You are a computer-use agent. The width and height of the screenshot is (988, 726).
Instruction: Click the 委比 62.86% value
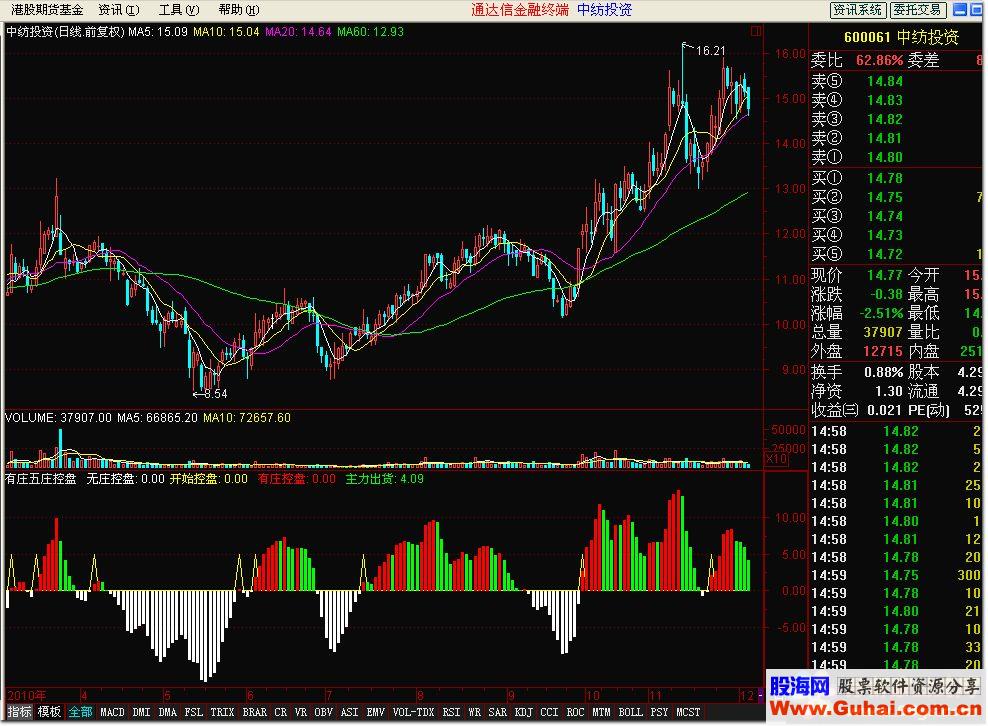coord(879,60)
